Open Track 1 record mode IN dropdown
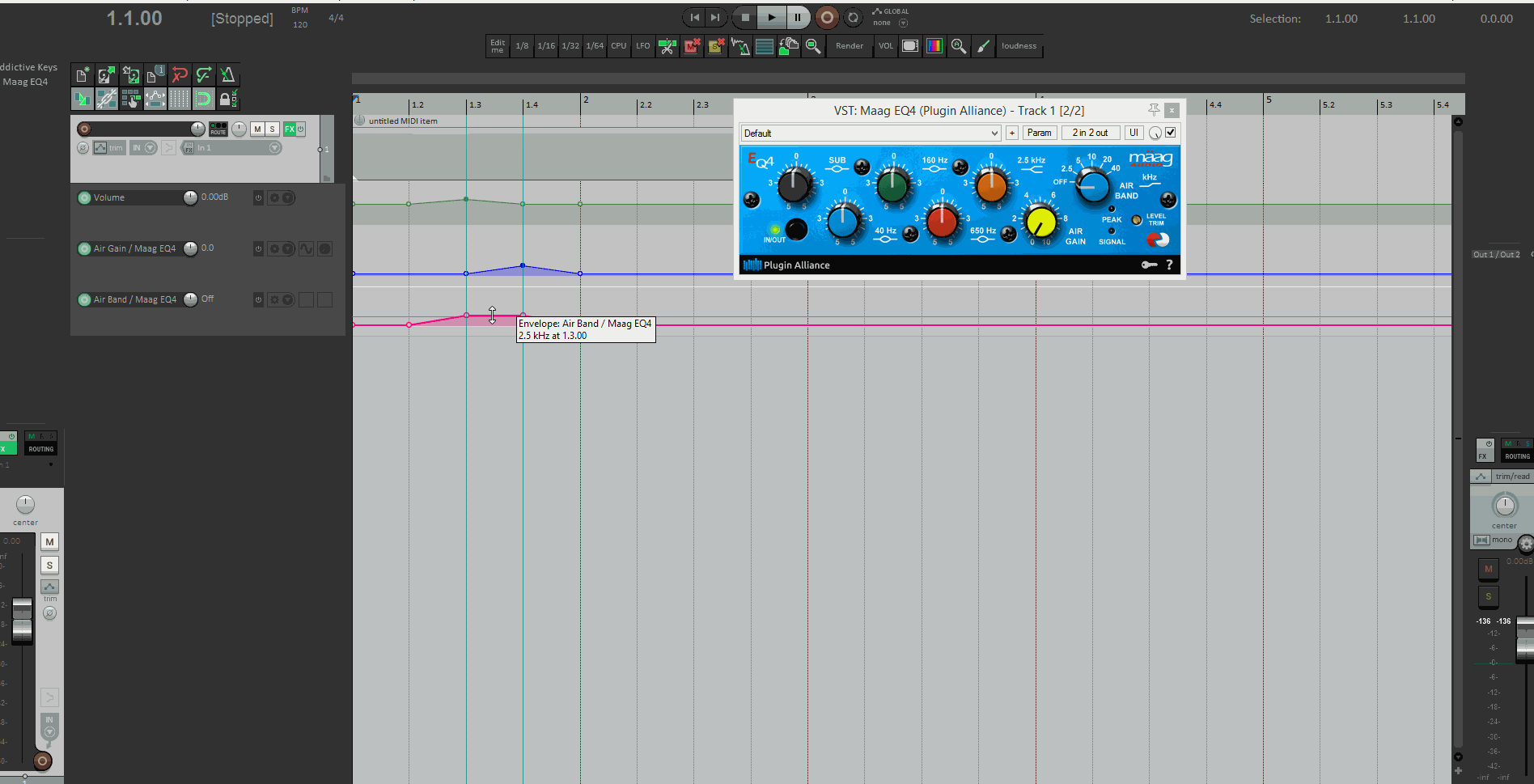Image resolution: width=1534 pixels, height=784 pixels. click(150, 148)
